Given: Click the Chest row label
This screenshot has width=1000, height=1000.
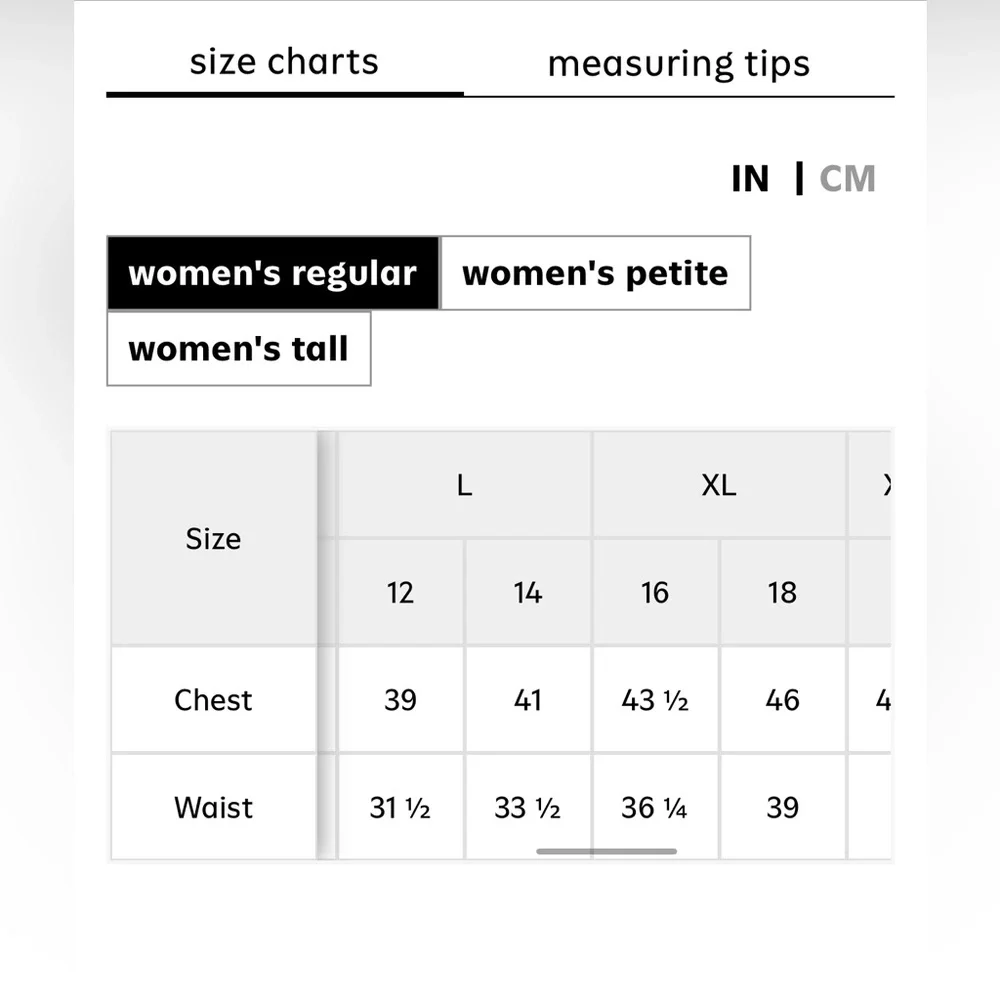Looking at the screenshot, I should (213, 700).
